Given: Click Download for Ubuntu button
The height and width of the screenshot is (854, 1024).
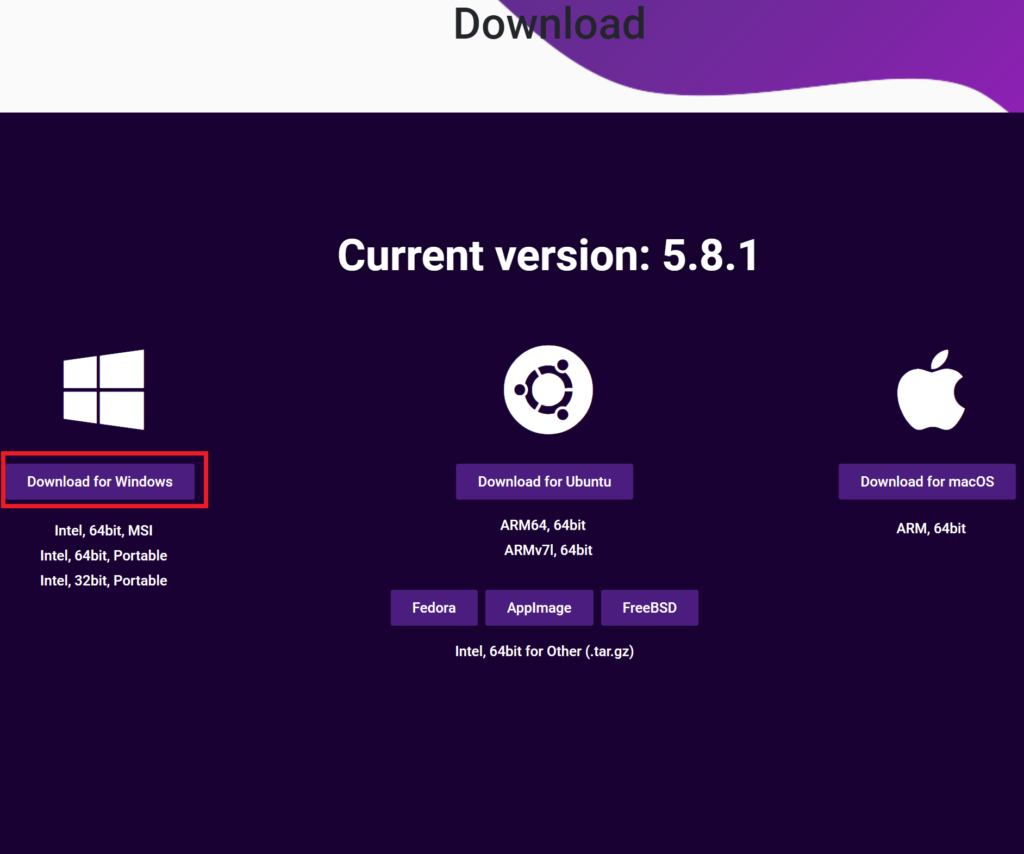Looking at the screenshot, I should 544,482.
